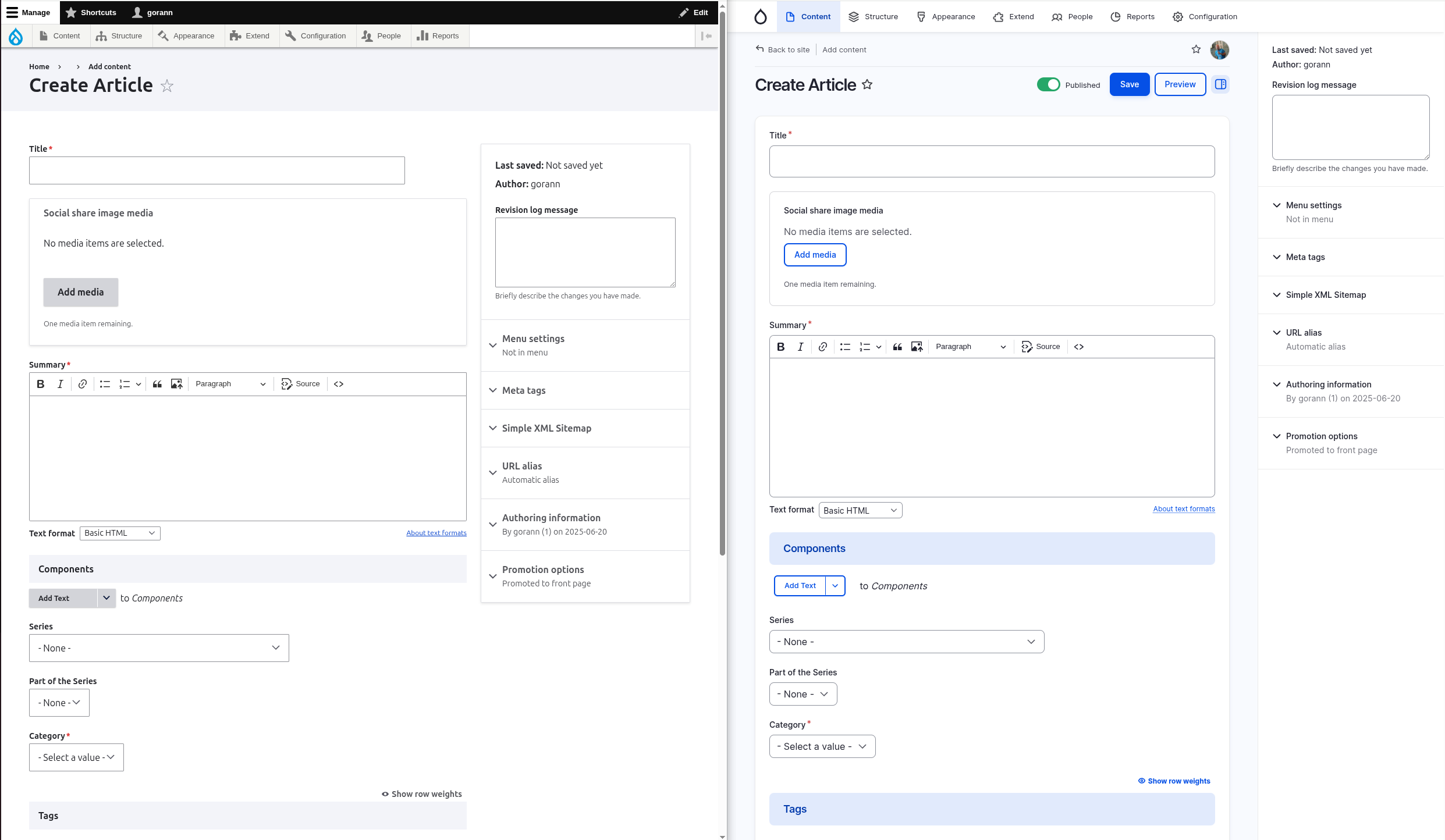This screenshot has height=840, width=1445.
Task: Click the blue Save button
Action: [x=1130, y=84]
